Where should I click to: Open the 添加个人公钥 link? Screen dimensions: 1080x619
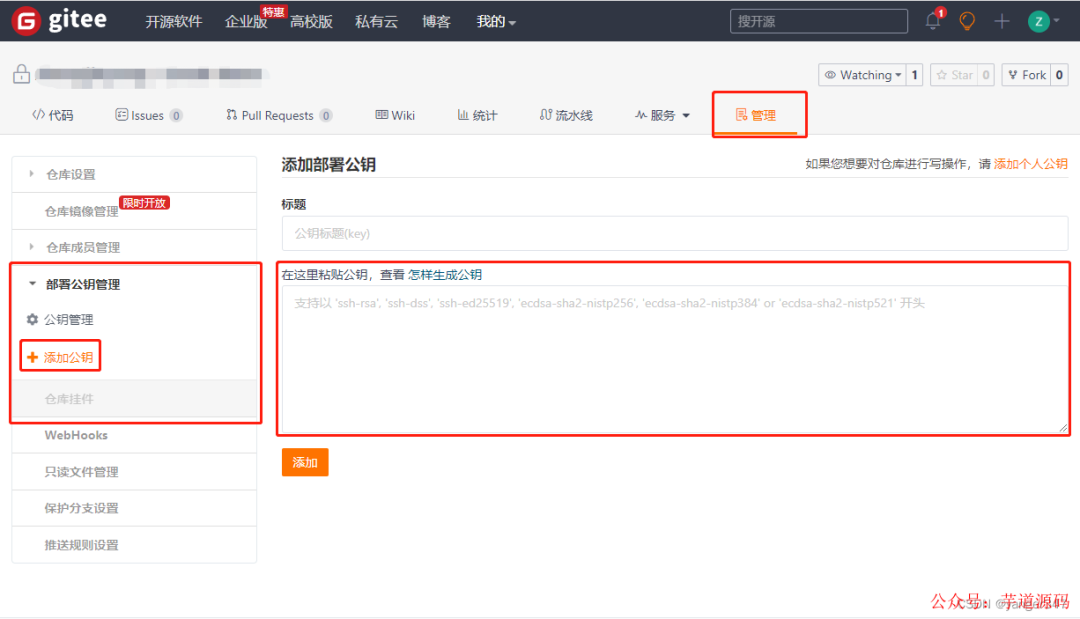pyautogui.click(x=1030, y=164)
